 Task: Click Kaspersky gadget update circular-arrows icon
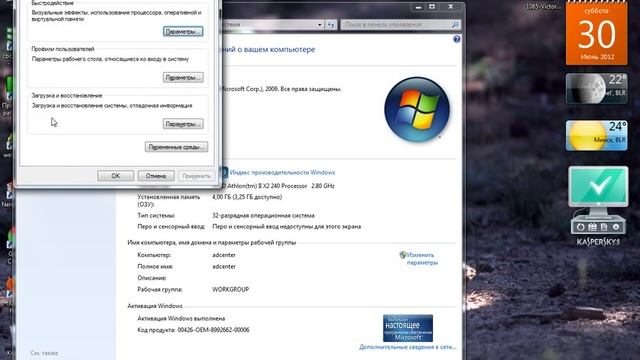pos(580,227)
